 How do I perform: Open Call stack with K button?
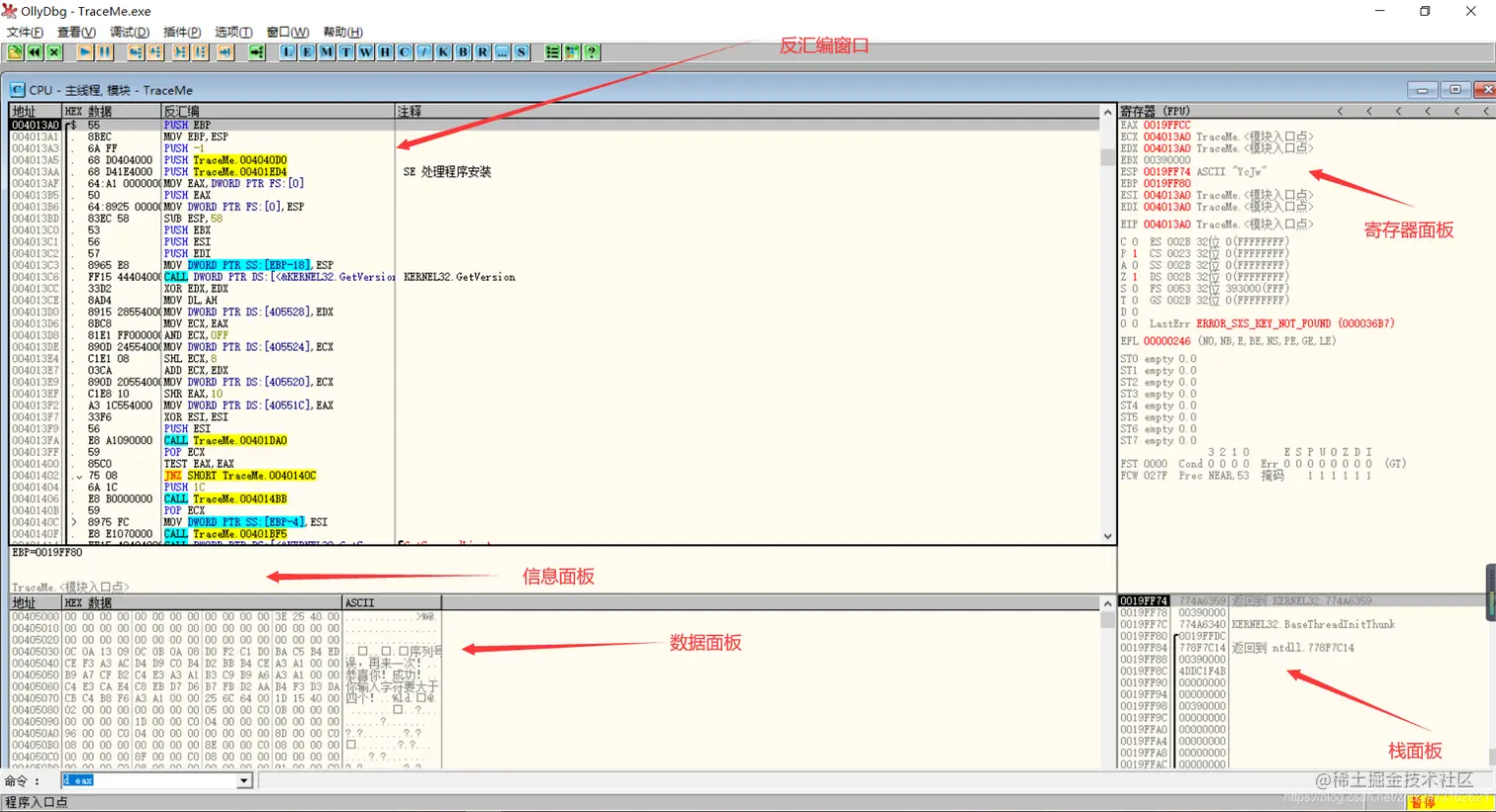pyautogui.click(x=443, y=52)
